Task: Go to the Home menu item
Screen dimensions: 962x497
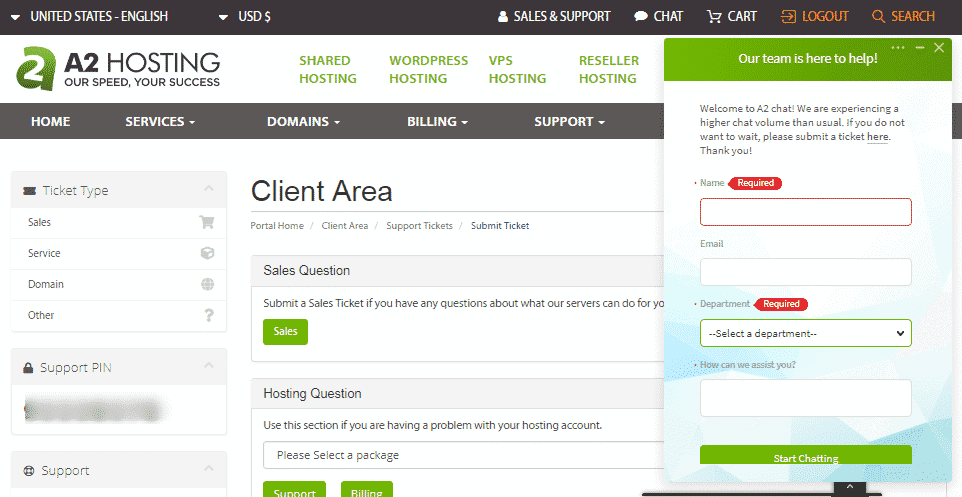Action: (50, 121)
